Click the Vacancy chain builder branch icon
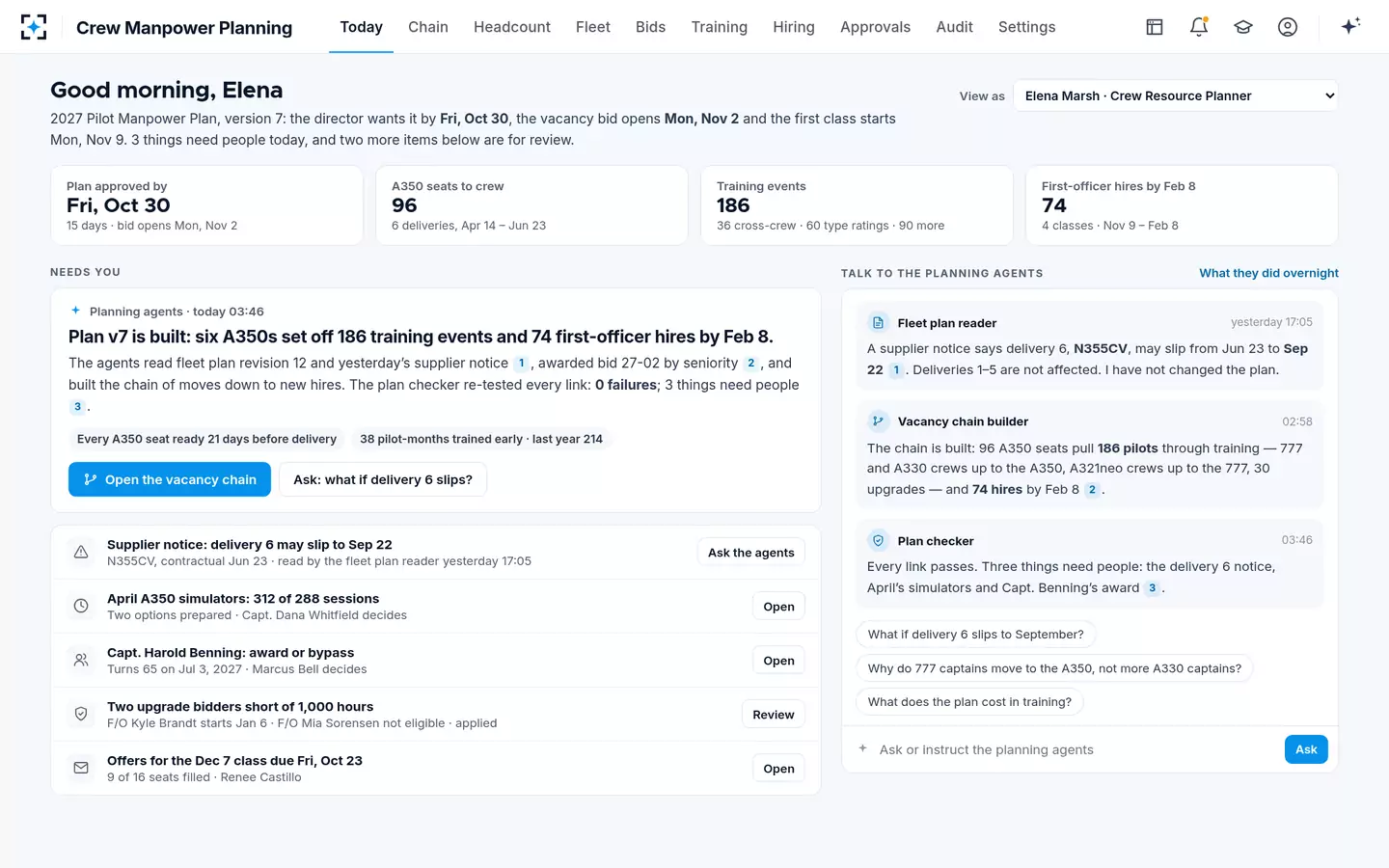The image size is (1389, 868). [878, 421]
